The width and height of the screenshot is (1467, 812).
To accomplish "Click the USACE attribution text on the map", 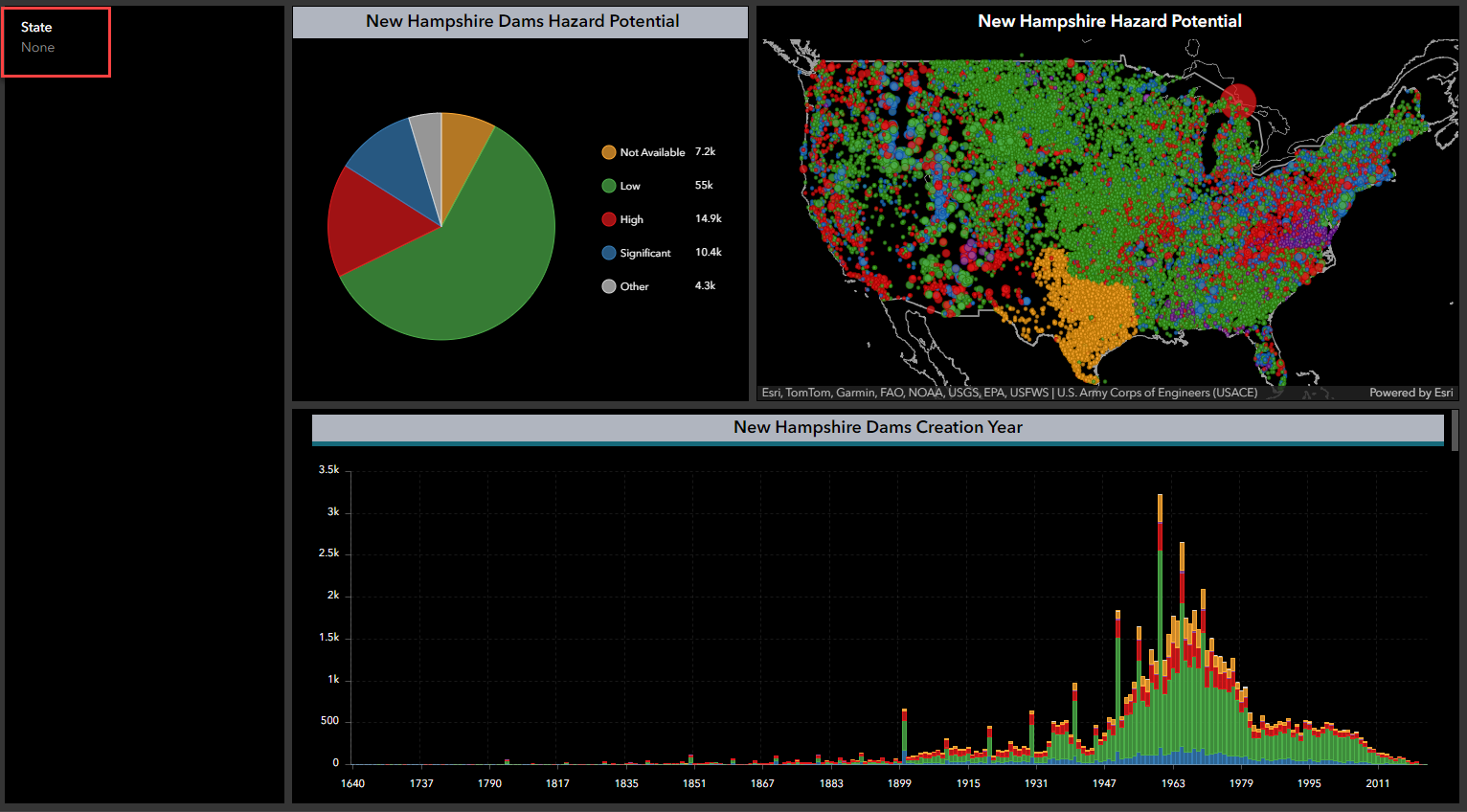I will pyautogui.click(x=1154, y=392).
